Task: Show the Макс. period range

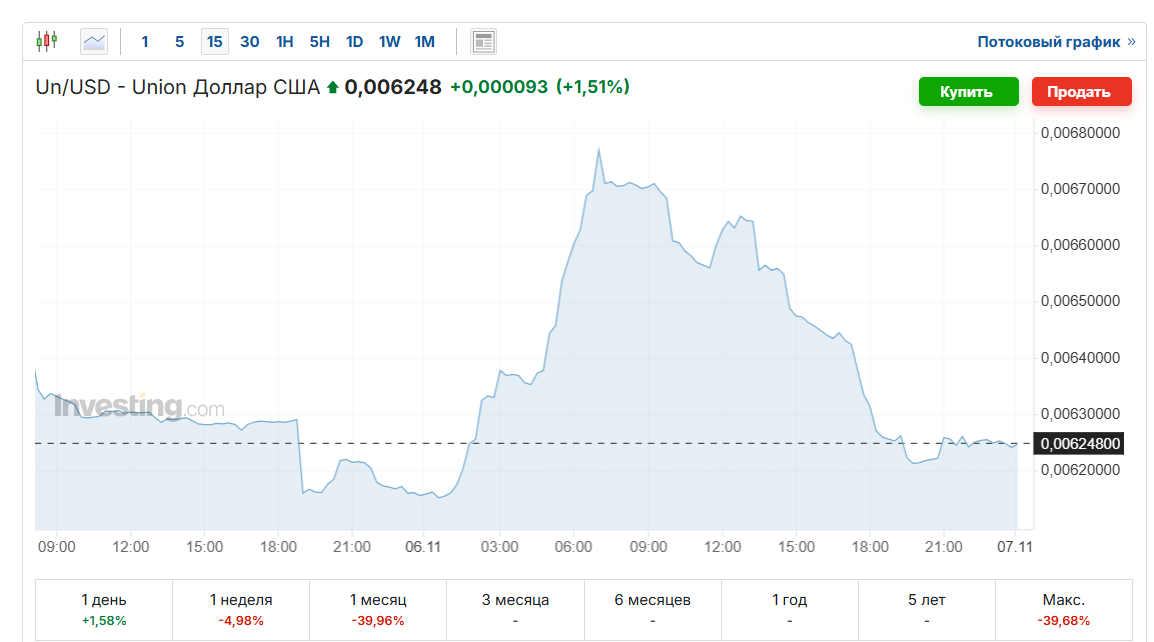Action: (1063, 609)
